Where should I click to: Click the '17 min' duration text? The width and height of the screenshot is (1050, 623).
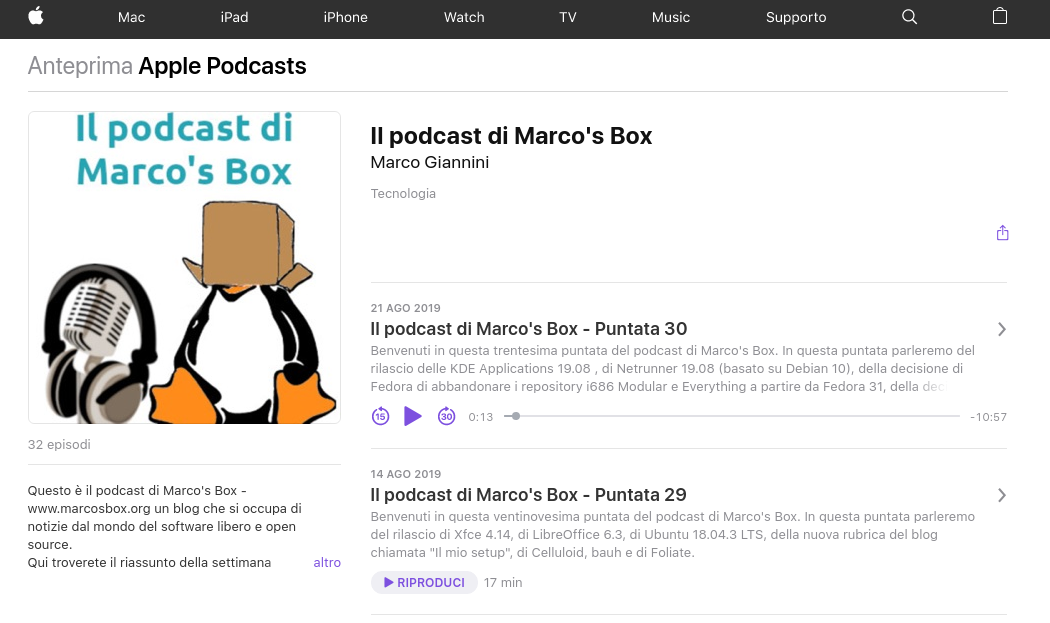(503, 583)
